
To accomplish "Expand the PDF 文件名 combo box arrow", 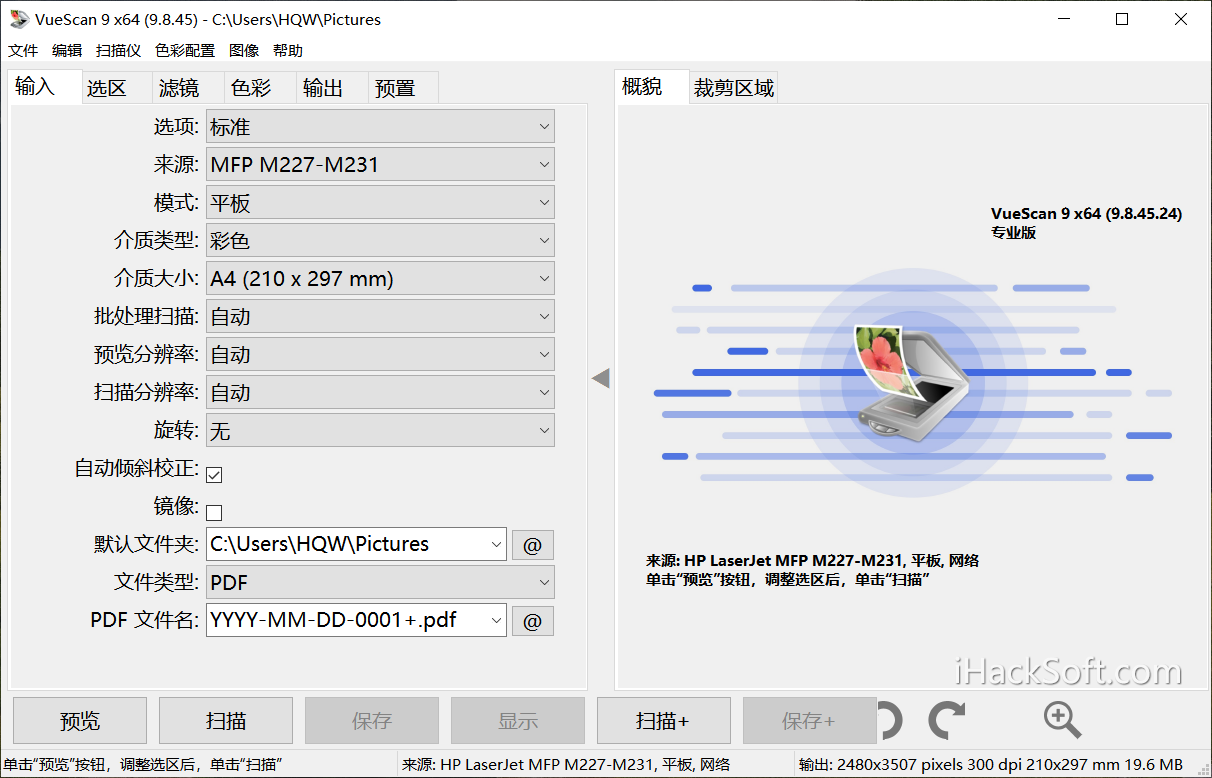I will (x=497, y=621).
